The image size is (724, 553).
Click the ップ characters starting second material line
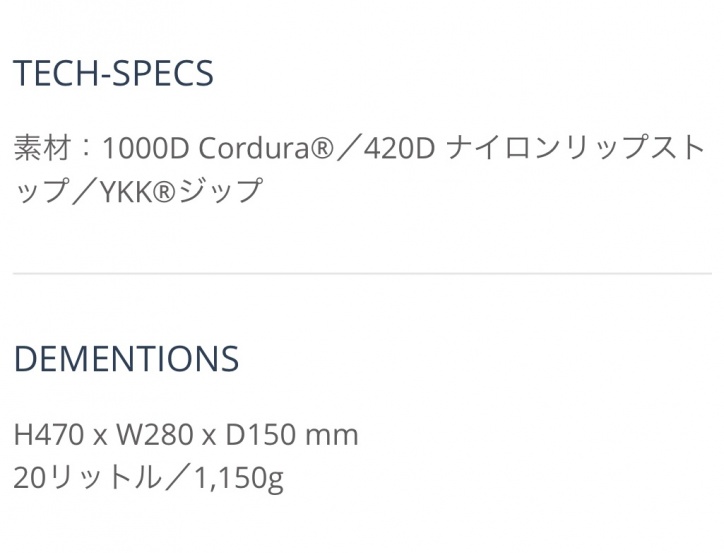40,190
